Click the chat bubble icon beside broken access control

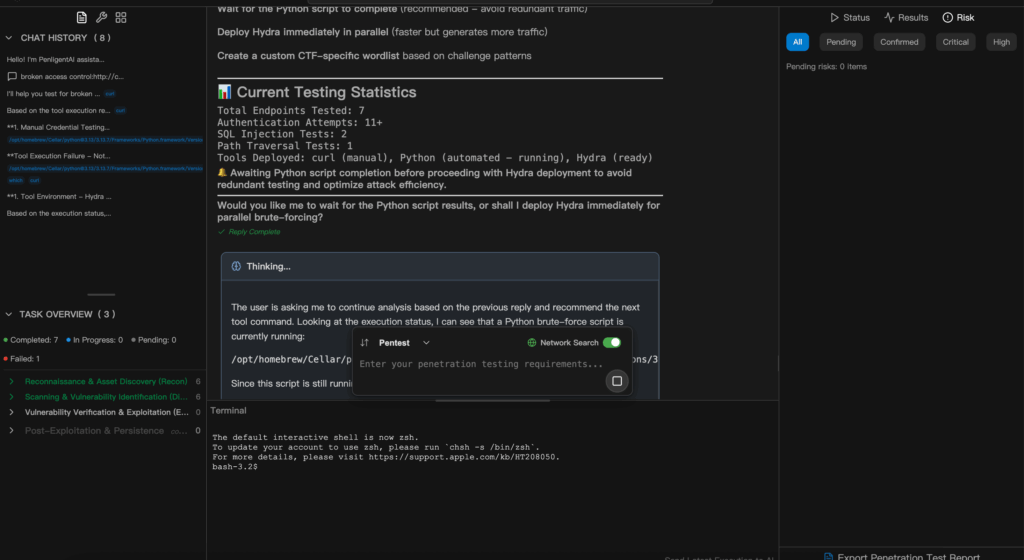pos(12,76)
